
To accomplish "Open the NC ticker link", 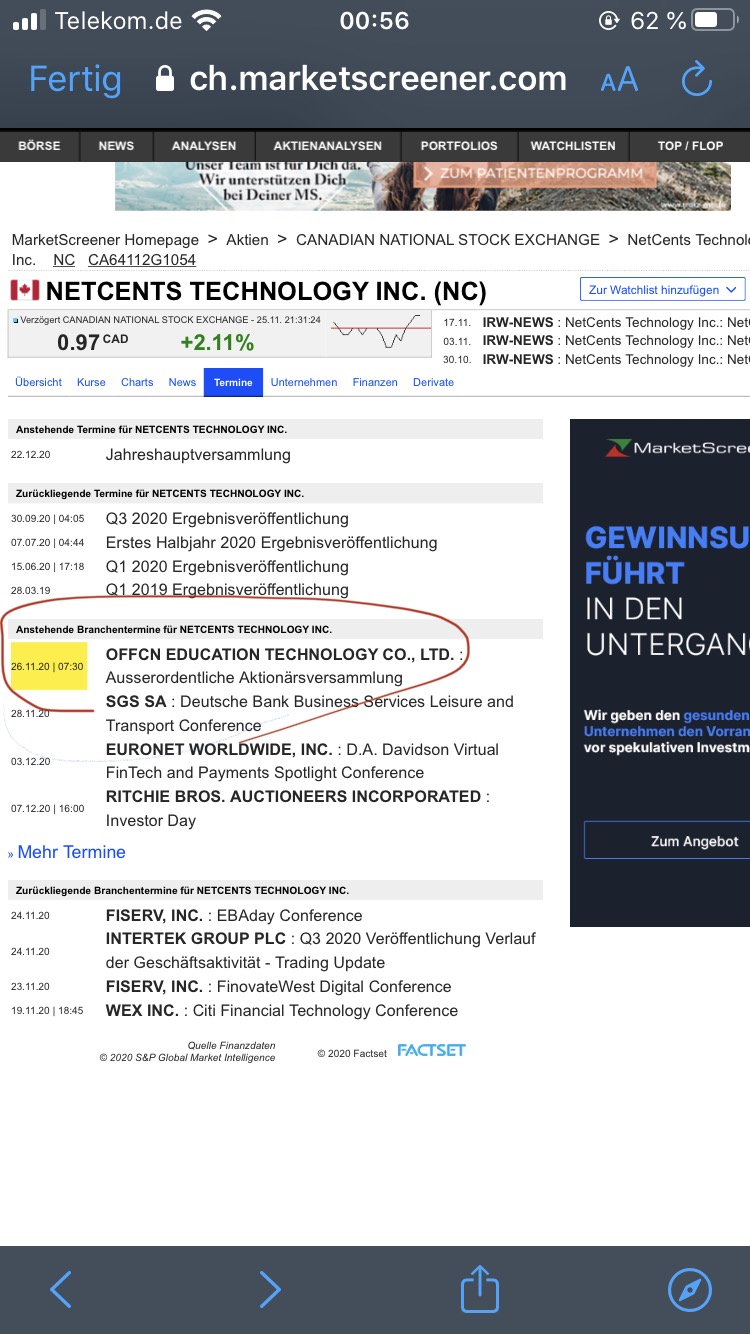I will pyautogui.click(x=64, y=260).
